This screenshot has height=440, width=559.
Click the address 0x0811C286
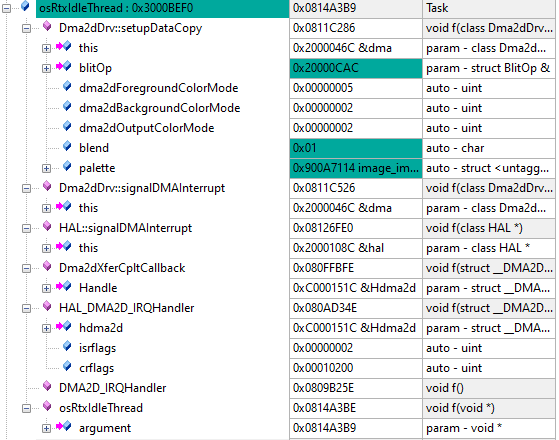pos(356,28)
